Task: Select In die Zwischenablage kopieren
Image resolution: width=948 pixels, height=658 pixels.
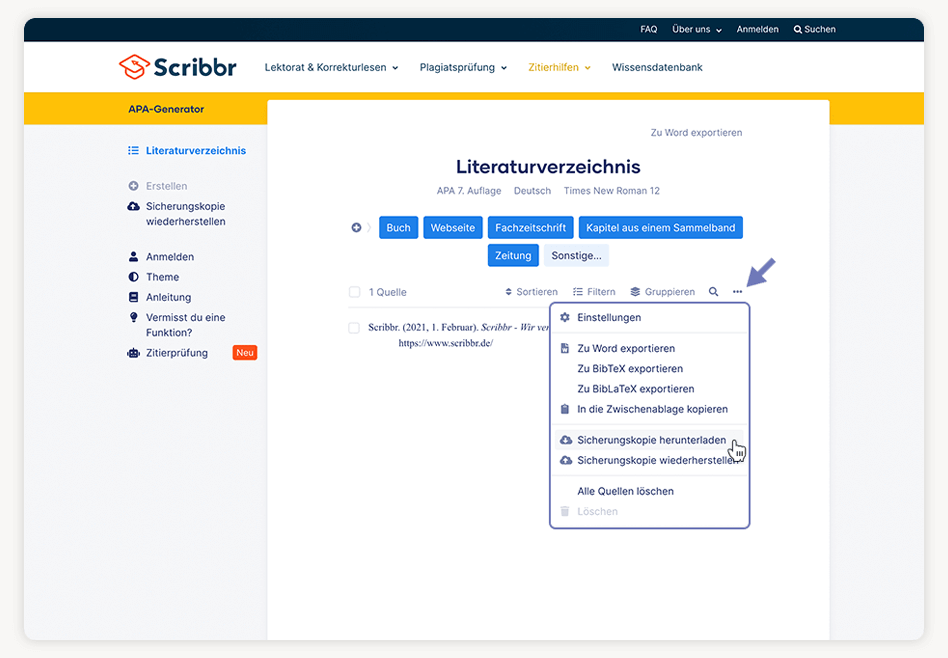Action: (x=650, y=409)
